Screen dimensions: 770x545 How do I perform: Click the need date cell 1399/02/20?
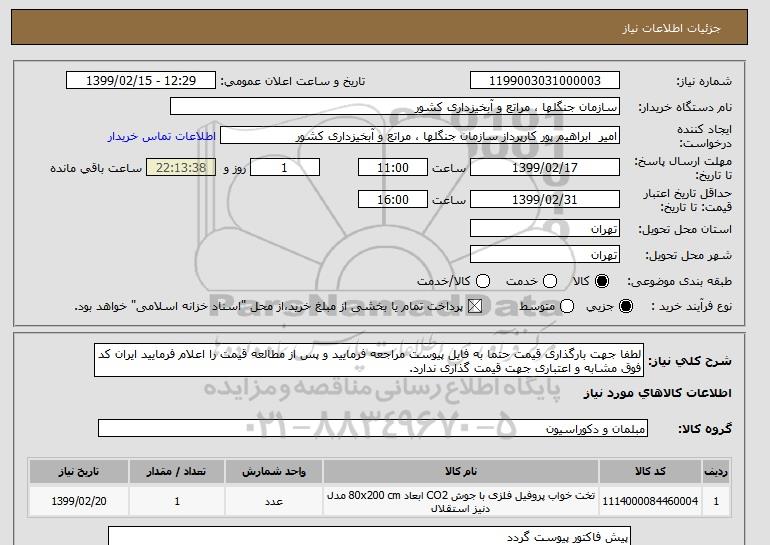pos(79,501)
